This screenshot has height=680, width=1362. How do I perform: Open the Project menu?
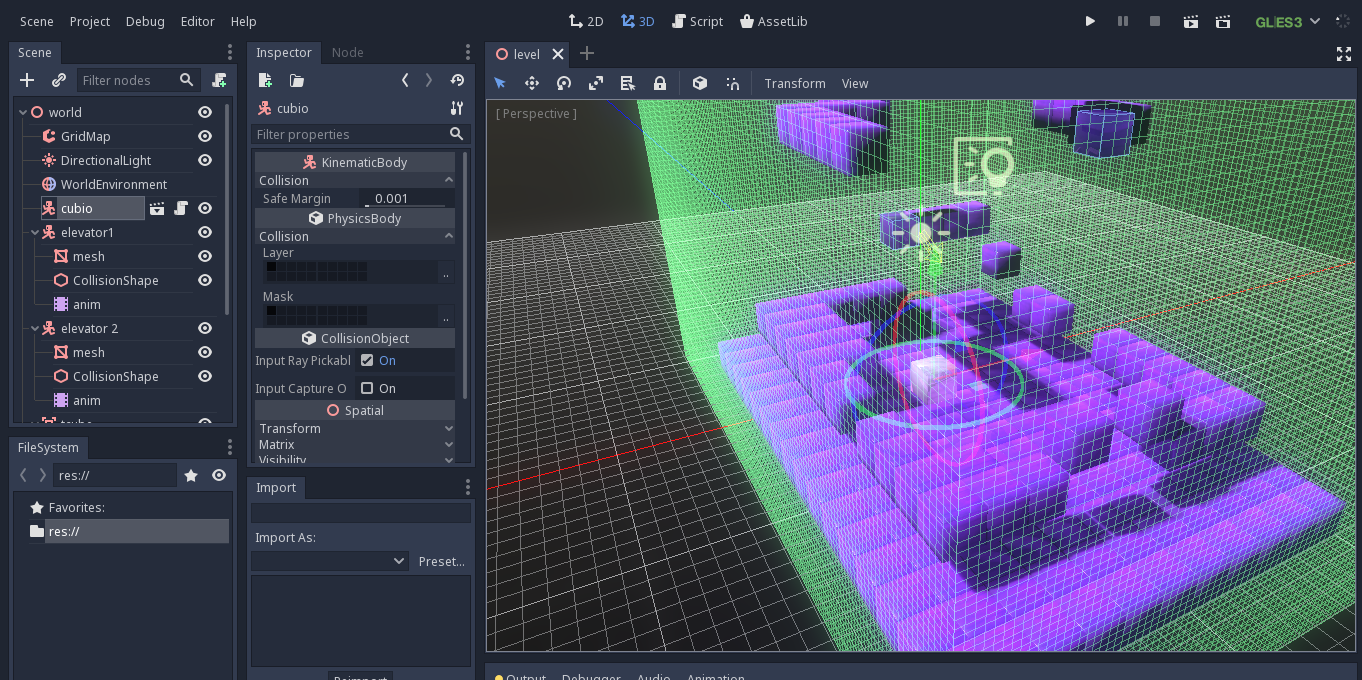click(x=90, y=21)
